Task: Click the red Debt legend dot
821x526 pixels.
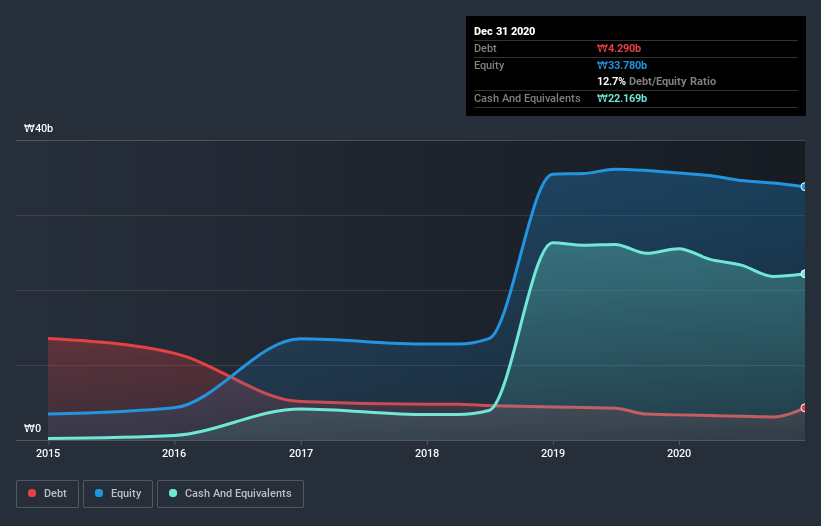Action: pyautogui.click(x=32, y=493)
